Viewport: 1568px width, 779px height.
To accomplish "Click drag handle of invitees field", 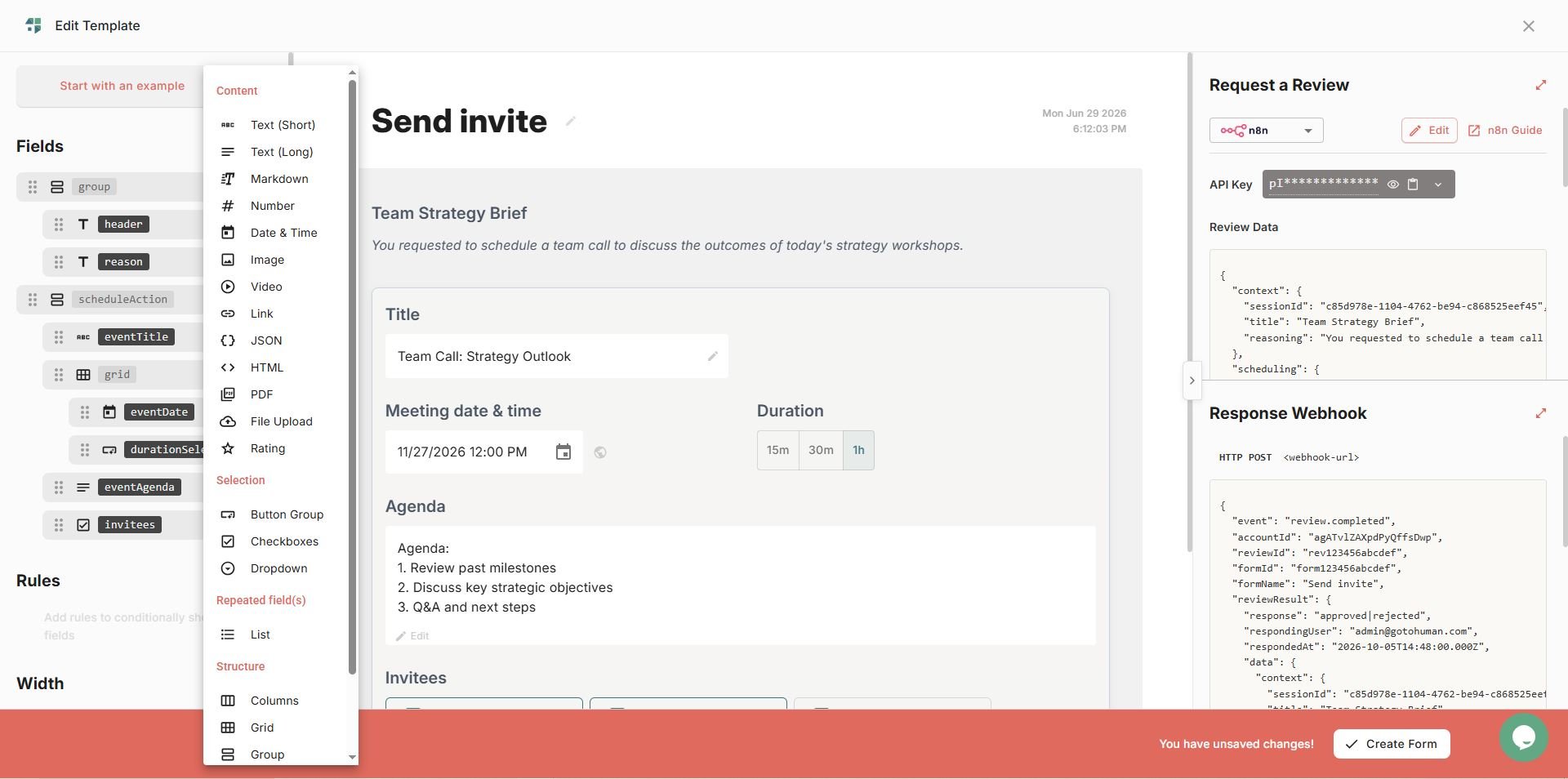I will tap(59, 525).
